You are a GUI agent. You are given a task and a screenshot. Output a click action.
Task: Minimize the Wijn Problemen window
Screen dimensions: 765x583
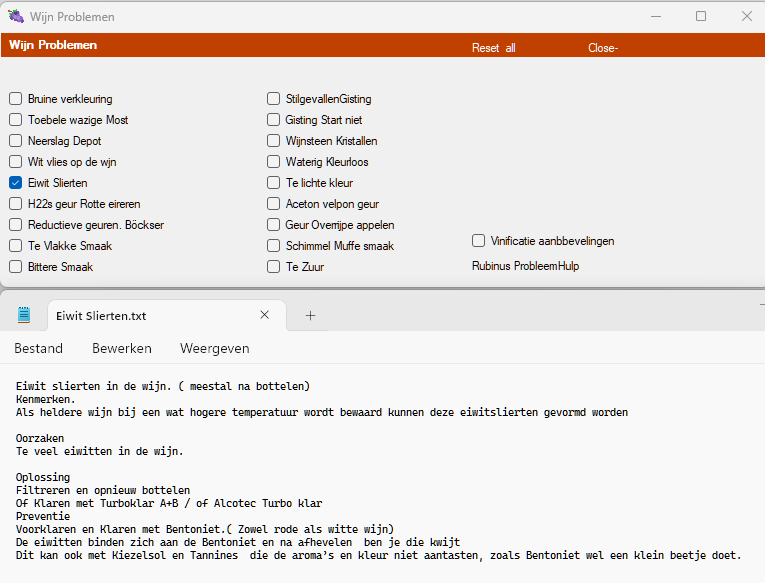pyautogui.click(x=655, y=17)
